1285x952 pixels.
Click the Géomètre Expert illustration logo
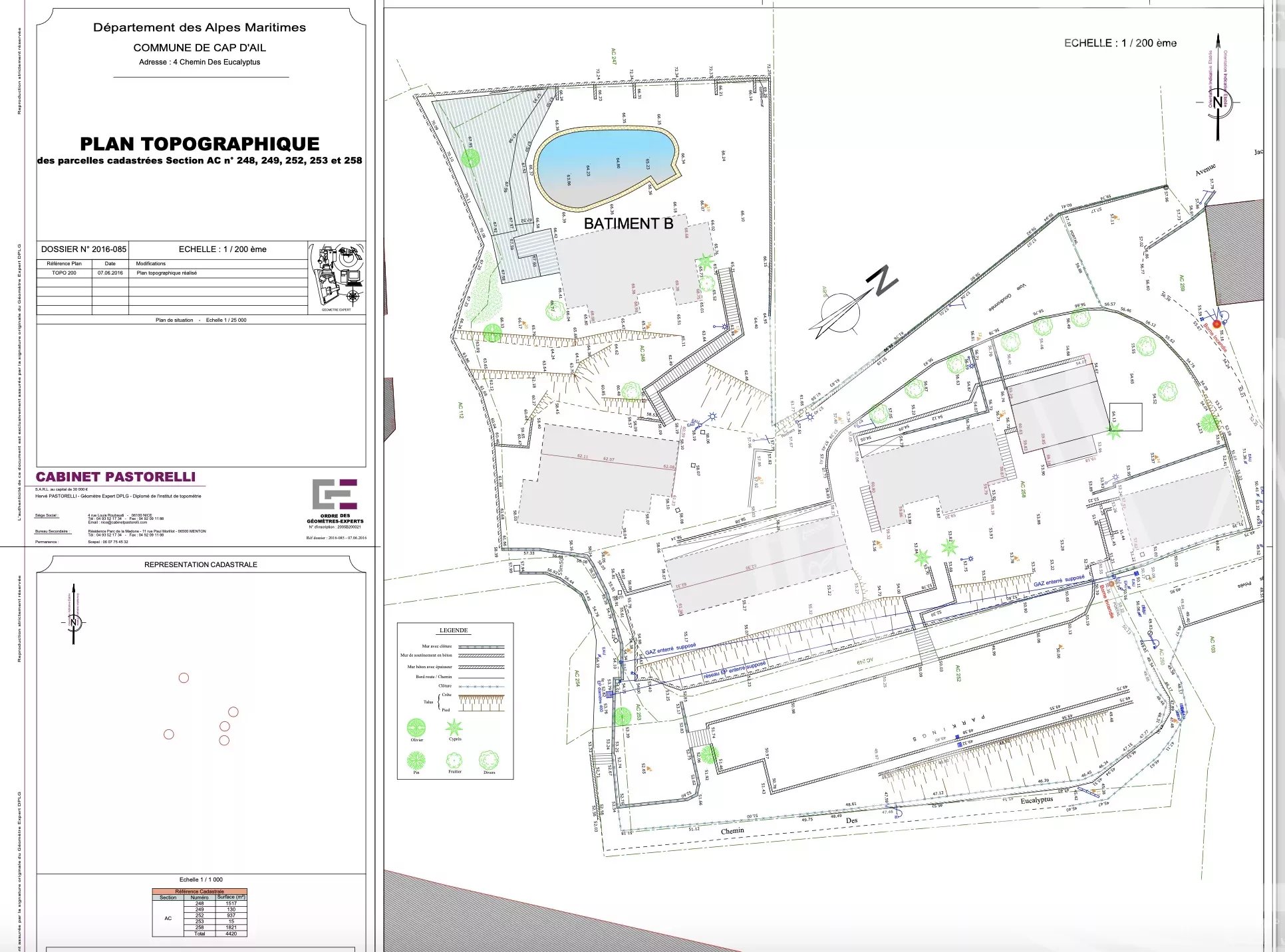click(337, 276)
